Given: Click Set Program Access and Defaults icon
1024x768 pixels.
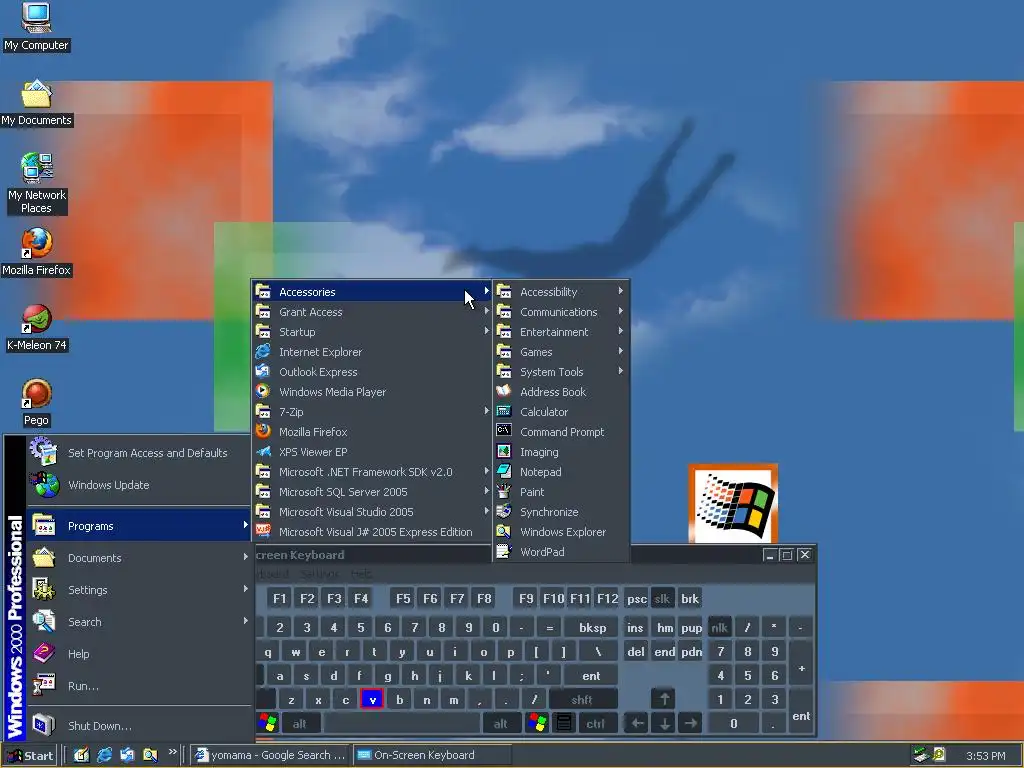Looking at the screenshot, I should point(44,452).
